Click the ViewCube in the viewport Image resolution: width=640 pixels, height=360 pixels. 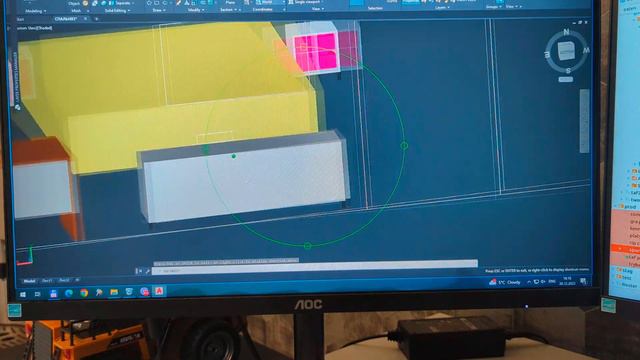point(567,51)
